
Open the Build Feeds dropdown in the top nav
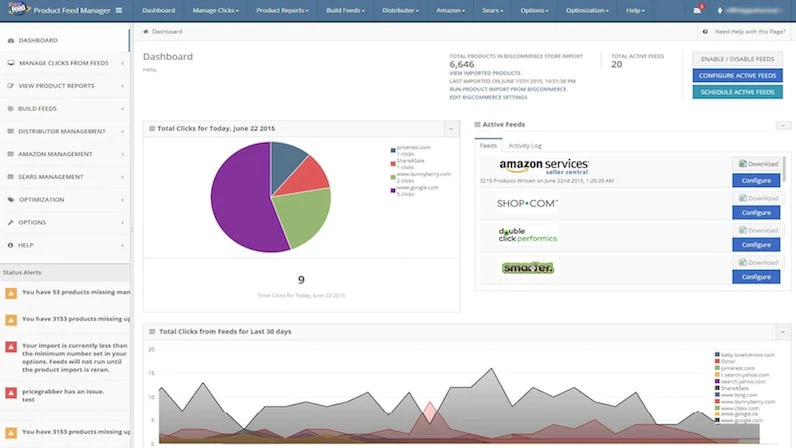345,10
